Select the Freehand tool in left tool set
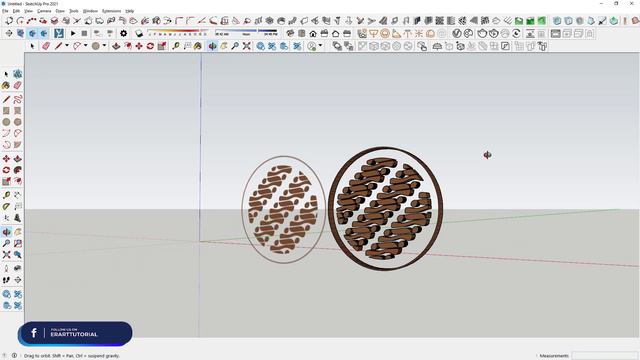640x360 pixels. click(x=18, y=99)
